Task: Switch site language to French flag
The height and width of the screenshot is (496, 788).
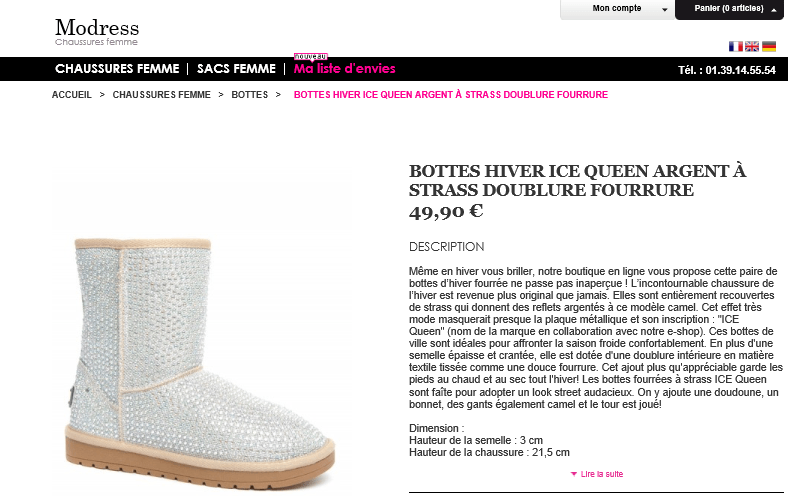Action: (736, 46)
